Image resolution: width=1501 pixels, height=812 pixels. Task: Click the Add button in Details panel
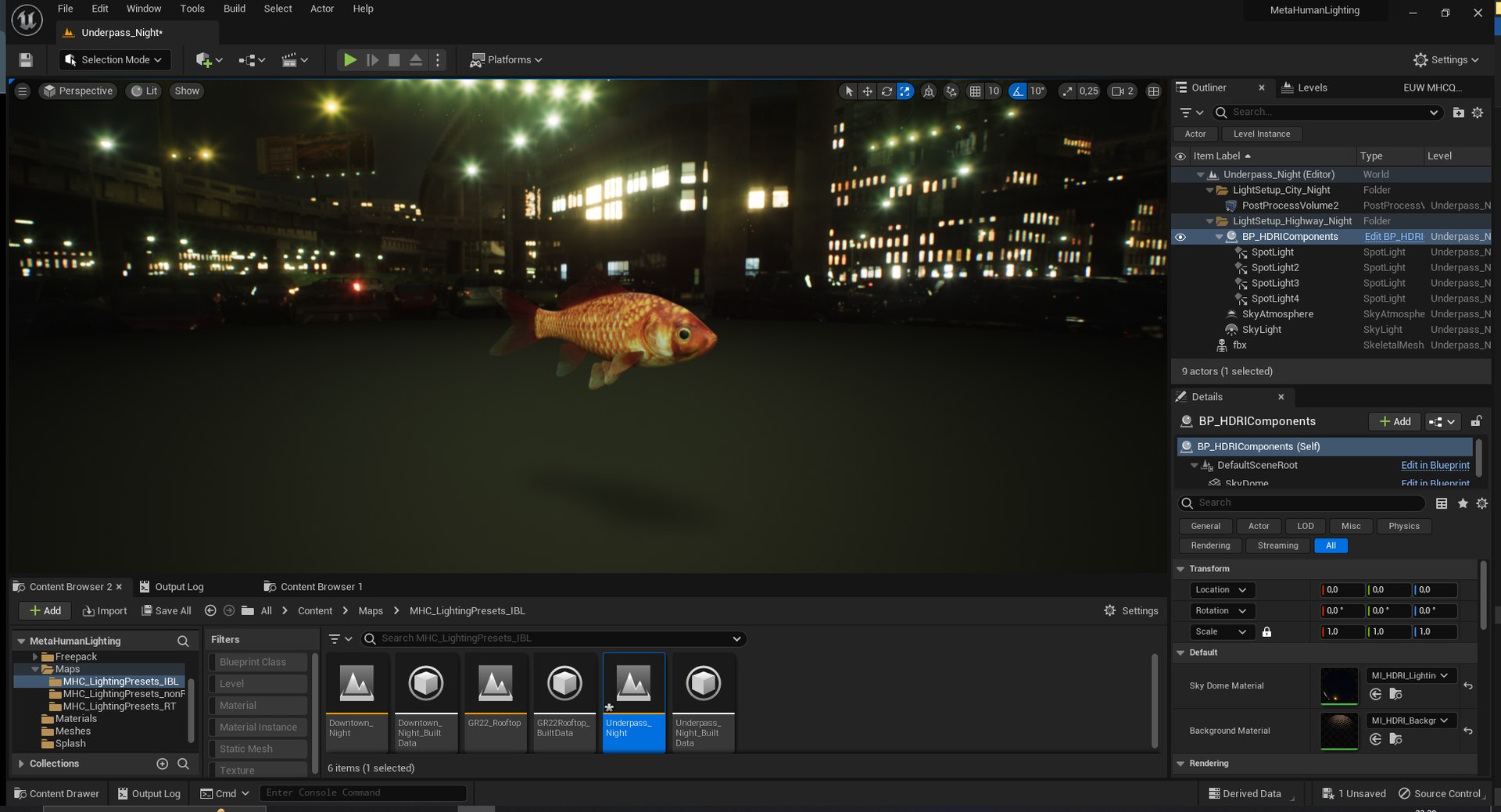click(x=1395, y=421)
